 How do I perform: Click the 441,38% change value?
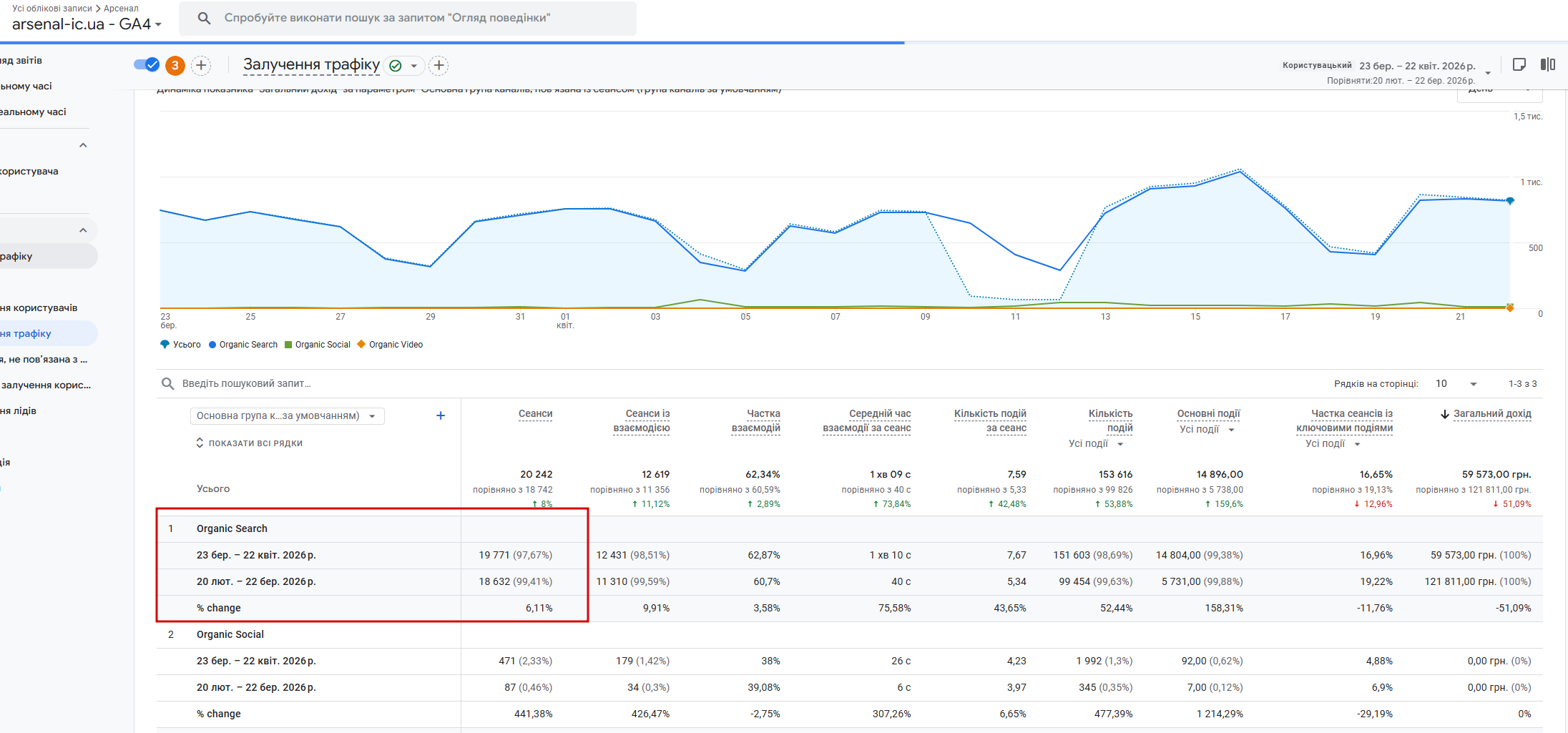534,714
